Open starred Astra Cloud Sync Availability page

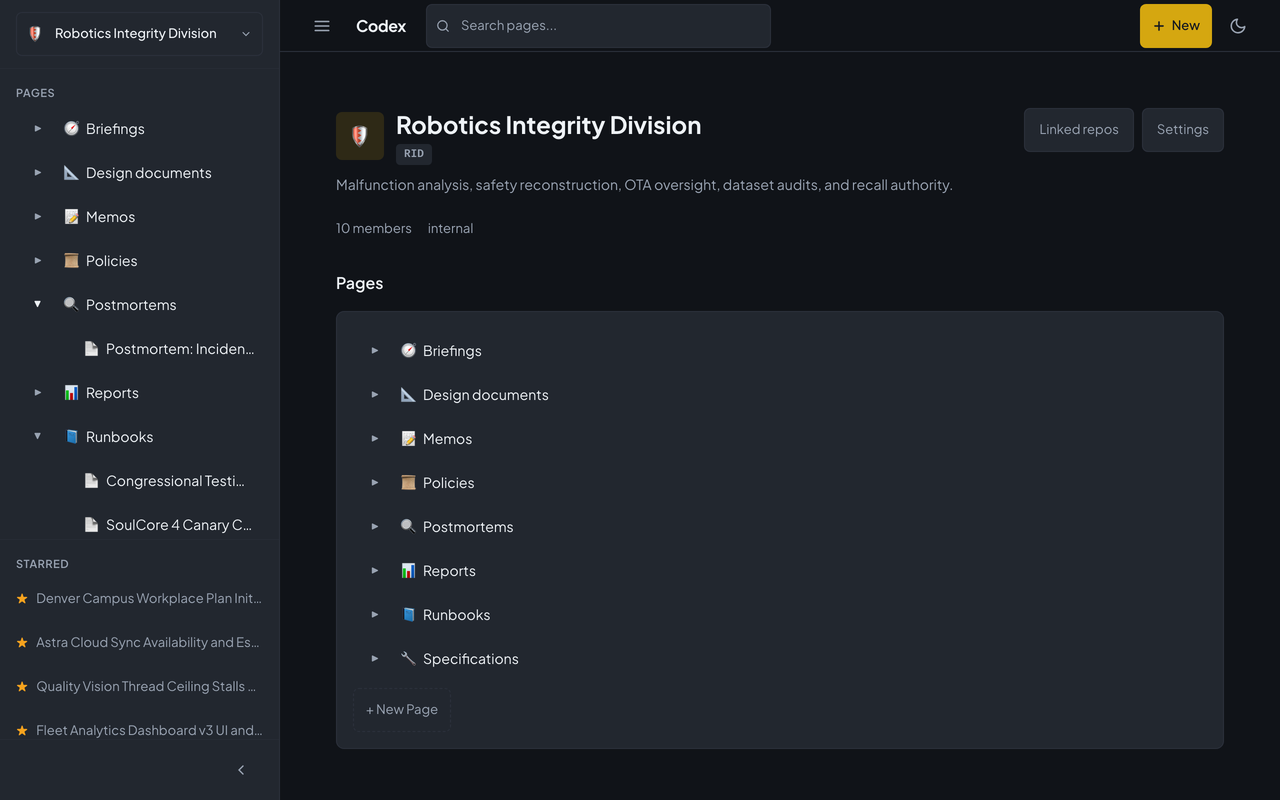148,642
